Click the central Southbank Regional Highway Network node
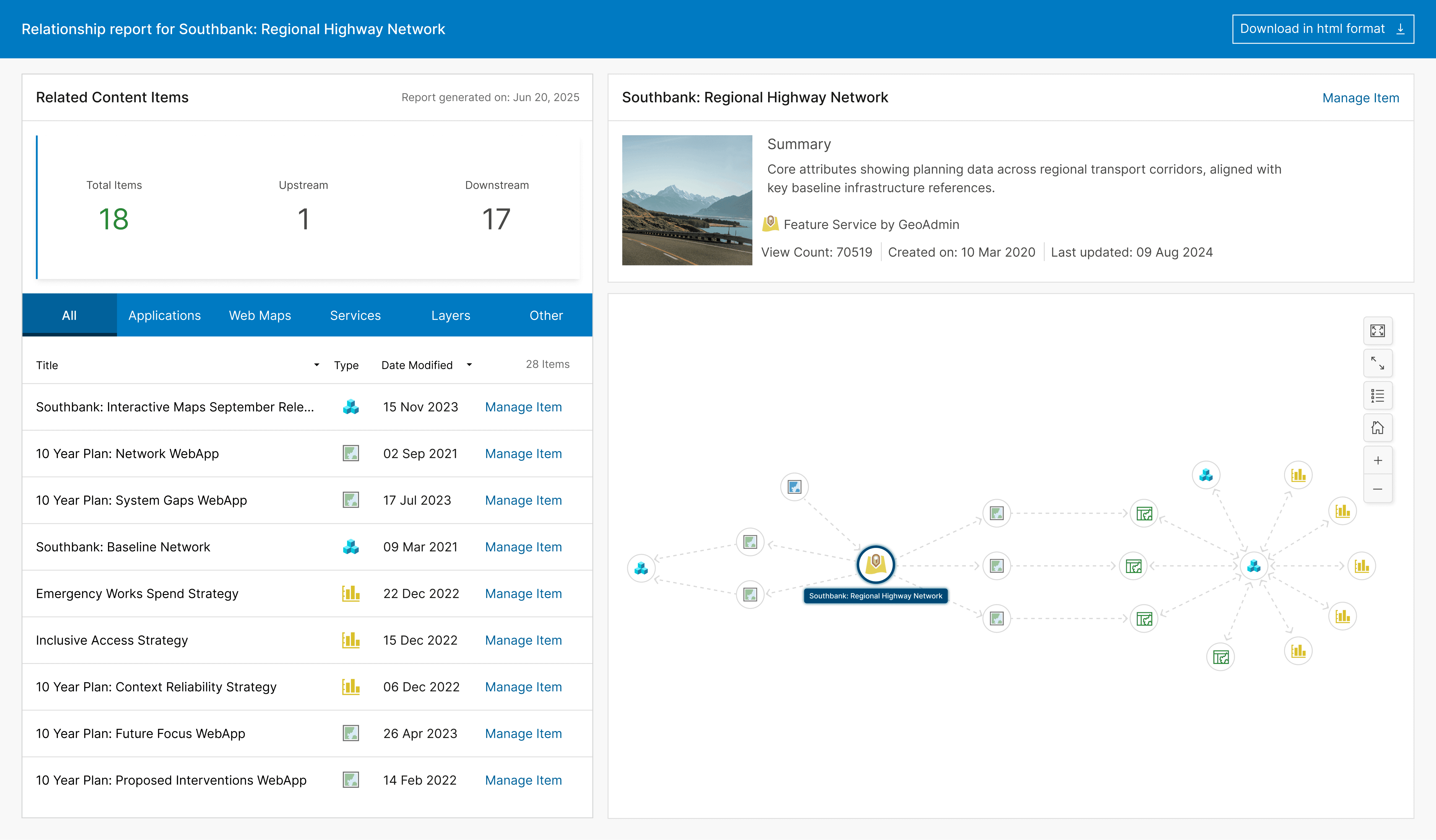1436x840 pixels. (875, 565)
